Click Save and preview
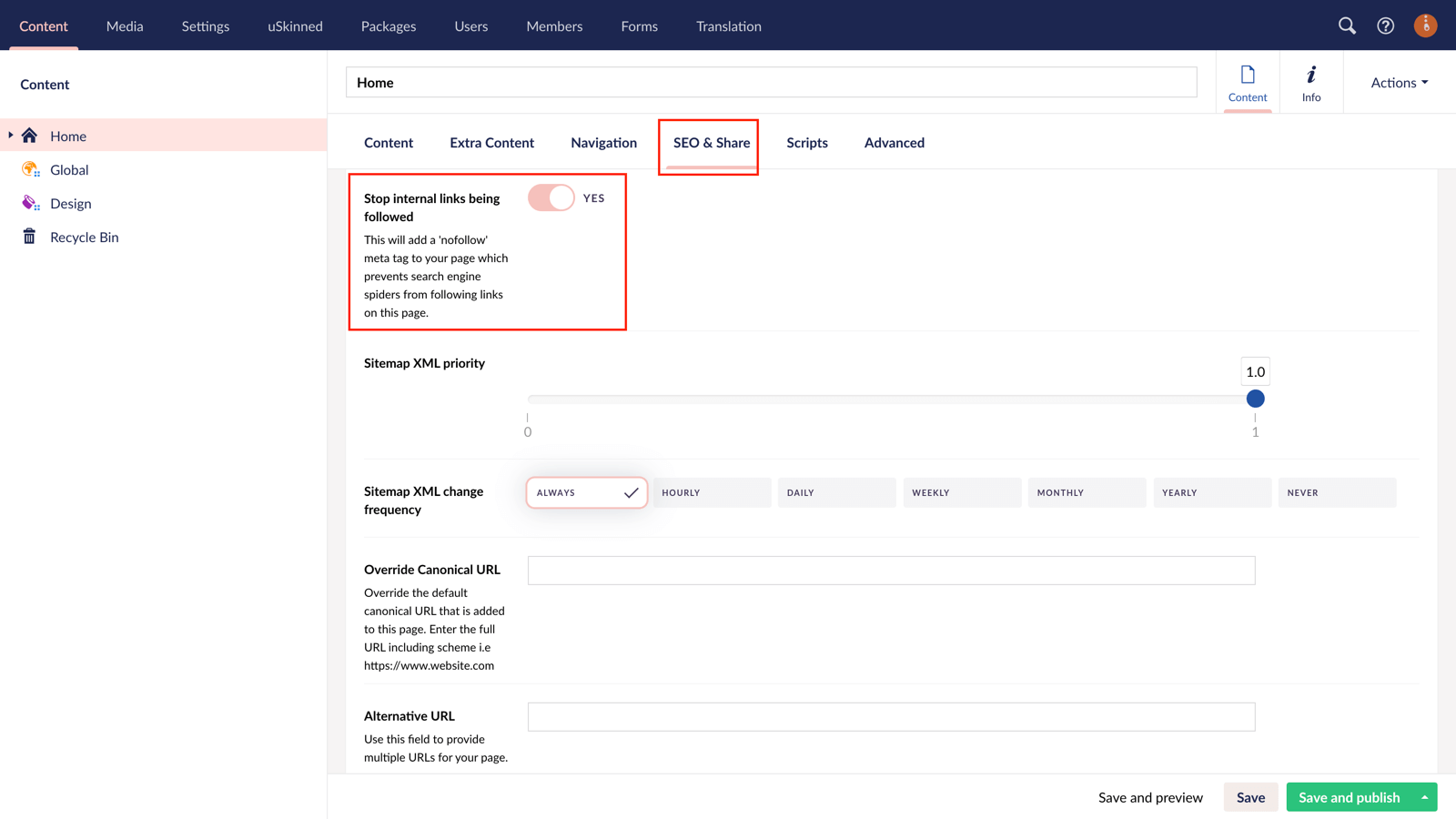Image resolution: width=1456 pixels, height=819 pixels. 1150,796
